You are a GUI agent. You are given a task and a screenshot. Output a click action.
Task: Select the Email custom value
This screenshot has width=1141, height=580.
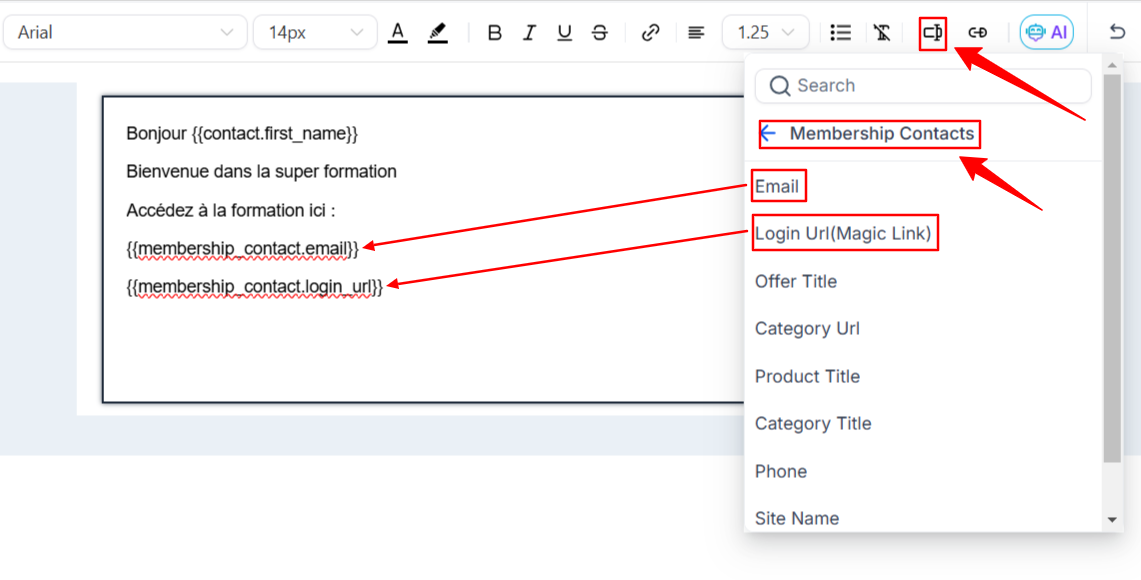pos(777,187)
